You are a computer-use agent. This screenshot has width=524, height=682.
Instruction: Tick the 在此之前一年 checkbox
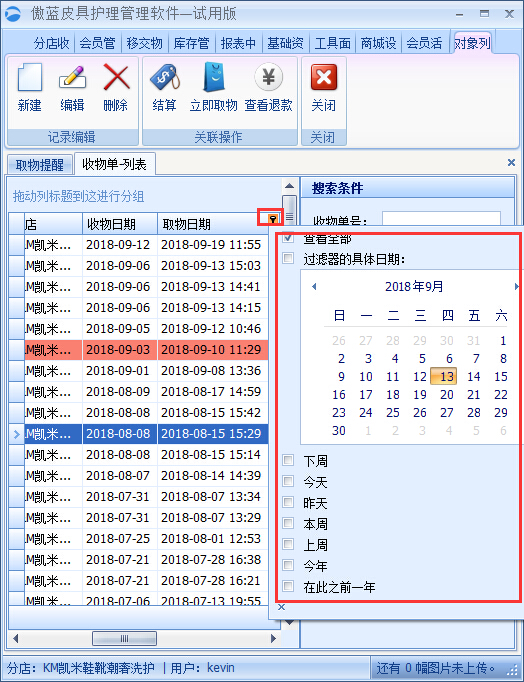(288, 586)
